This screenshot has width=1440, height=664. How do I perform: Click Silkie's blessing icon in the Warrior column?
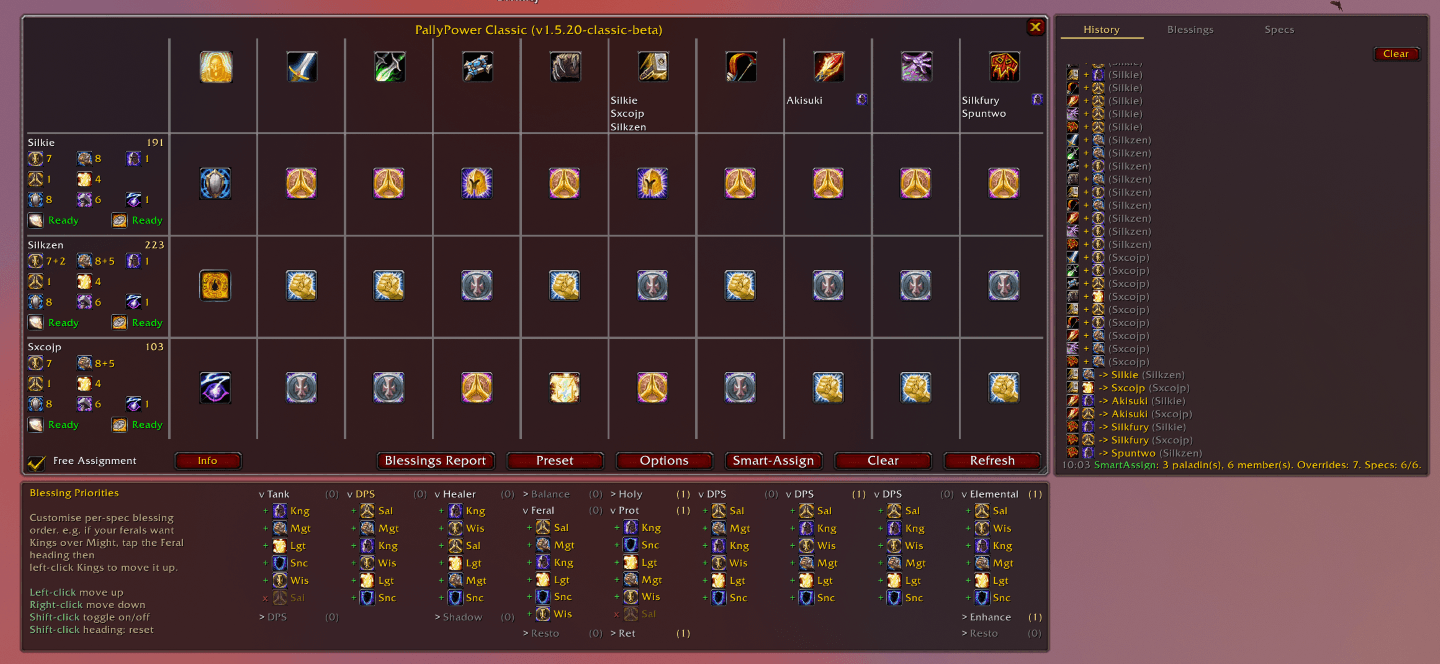302,183
